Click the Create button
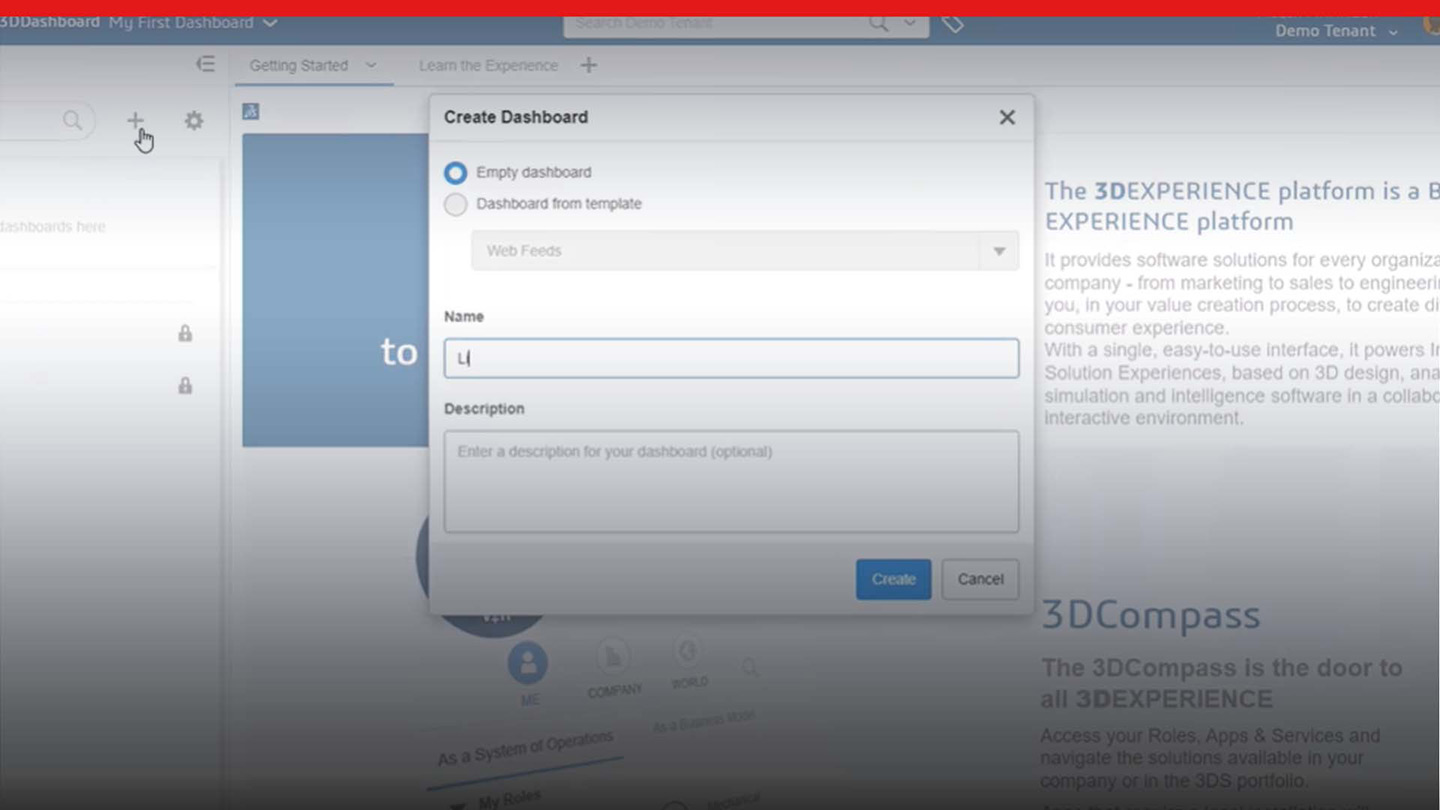 click(x=893, y=579)
